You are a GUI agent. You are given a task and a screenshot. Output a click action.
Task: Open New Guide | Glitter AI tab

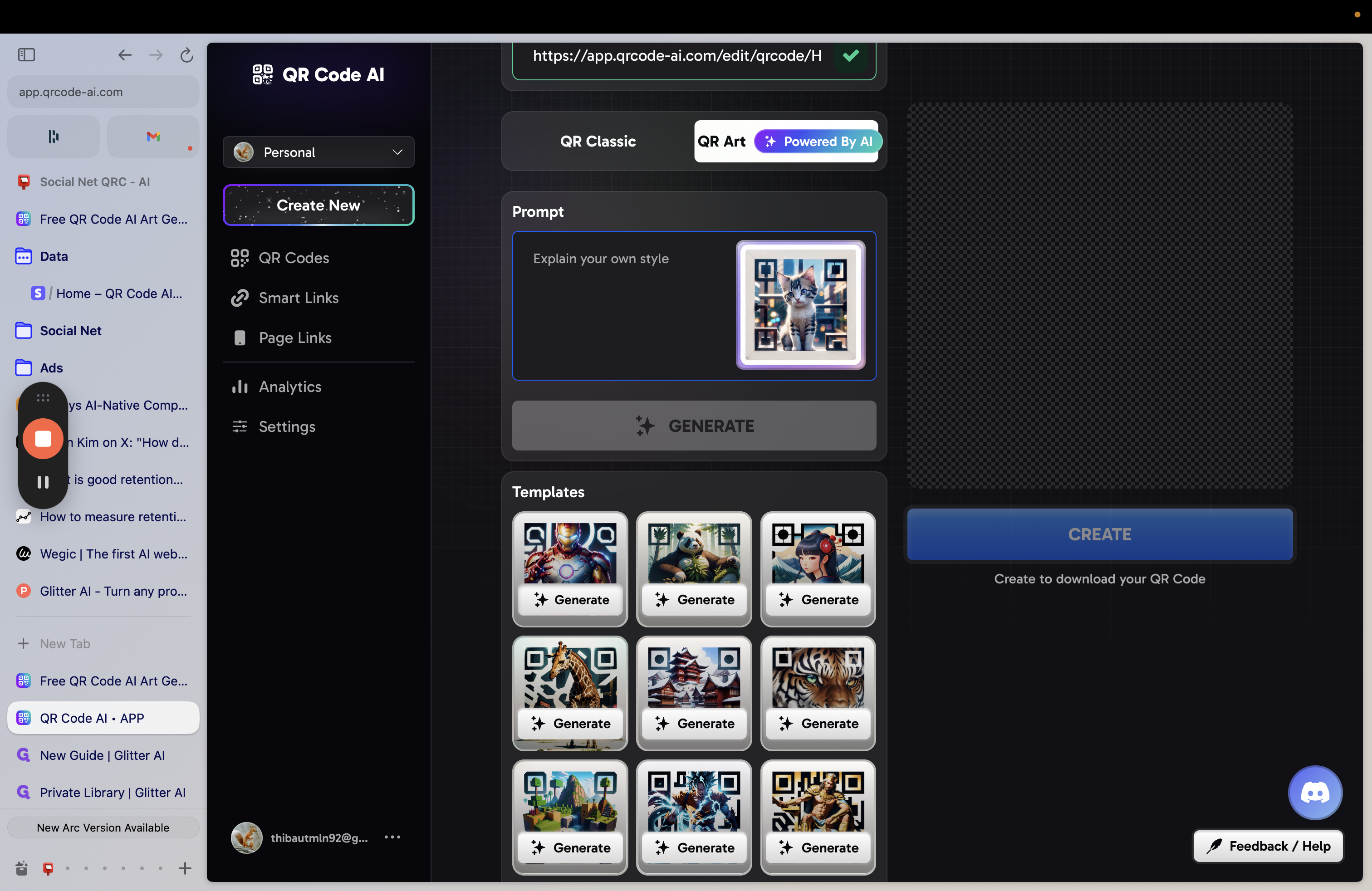(x=103, y=755)
